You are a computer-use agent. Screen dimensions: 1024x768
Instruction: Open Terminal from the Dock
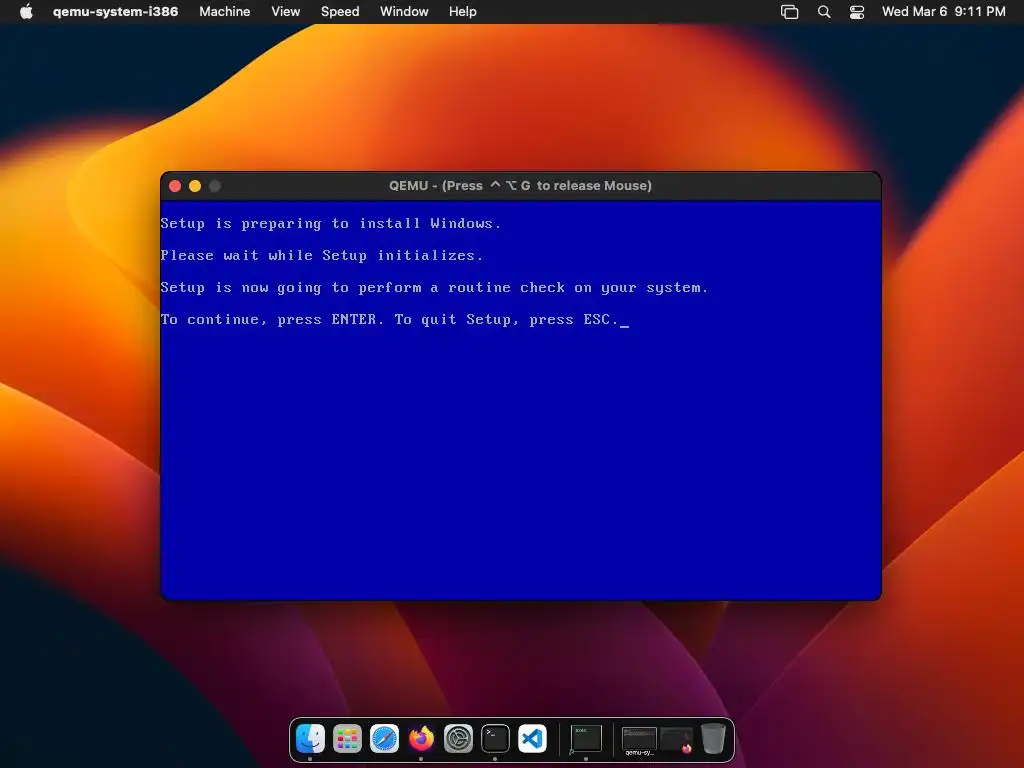495,739
